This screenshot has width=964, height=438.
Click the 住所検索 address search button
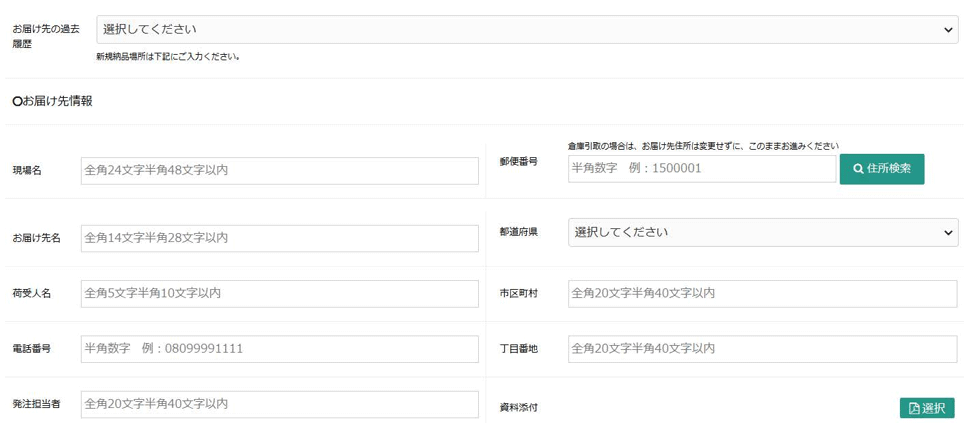click(881, 169)
